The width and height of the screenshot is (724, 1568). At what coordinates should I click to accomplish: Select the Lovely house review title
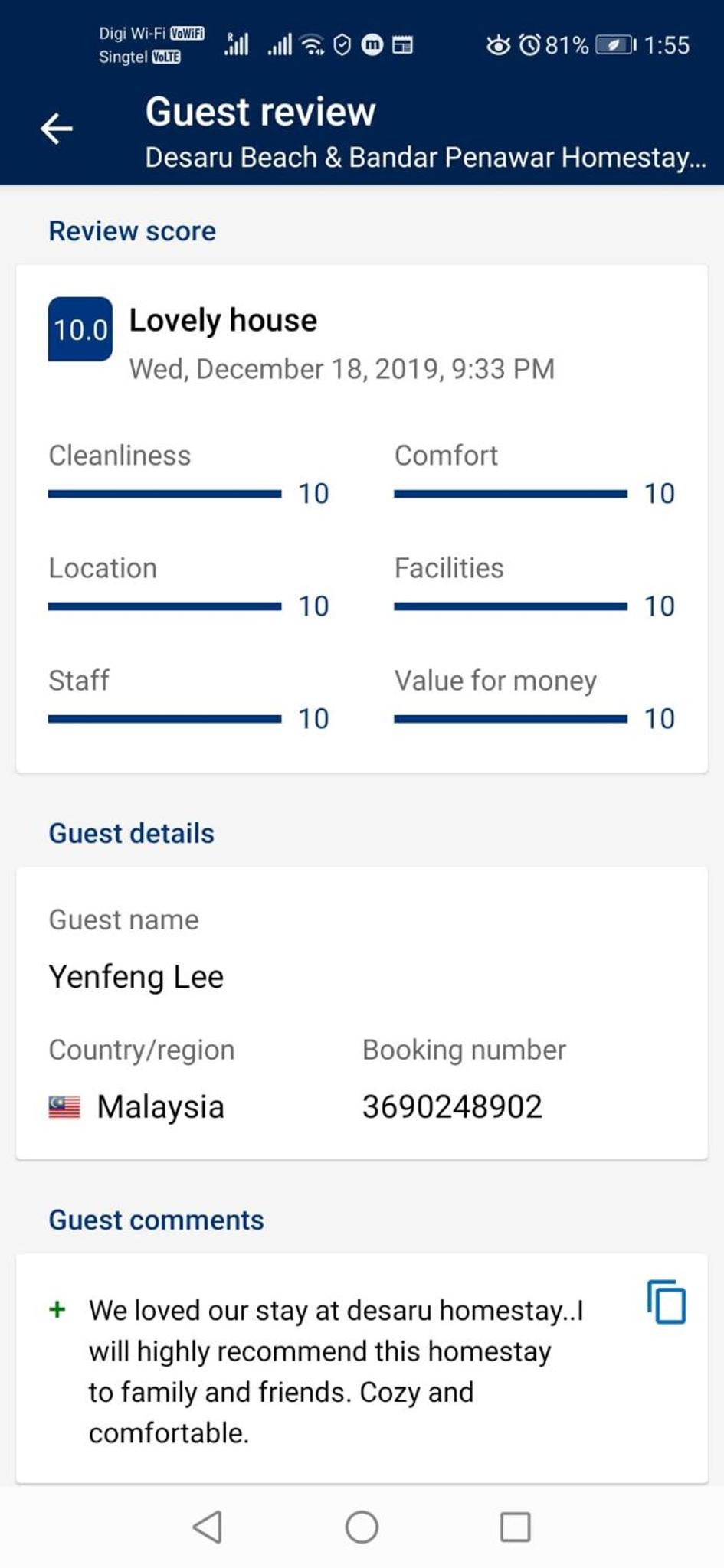pos(223,320)
